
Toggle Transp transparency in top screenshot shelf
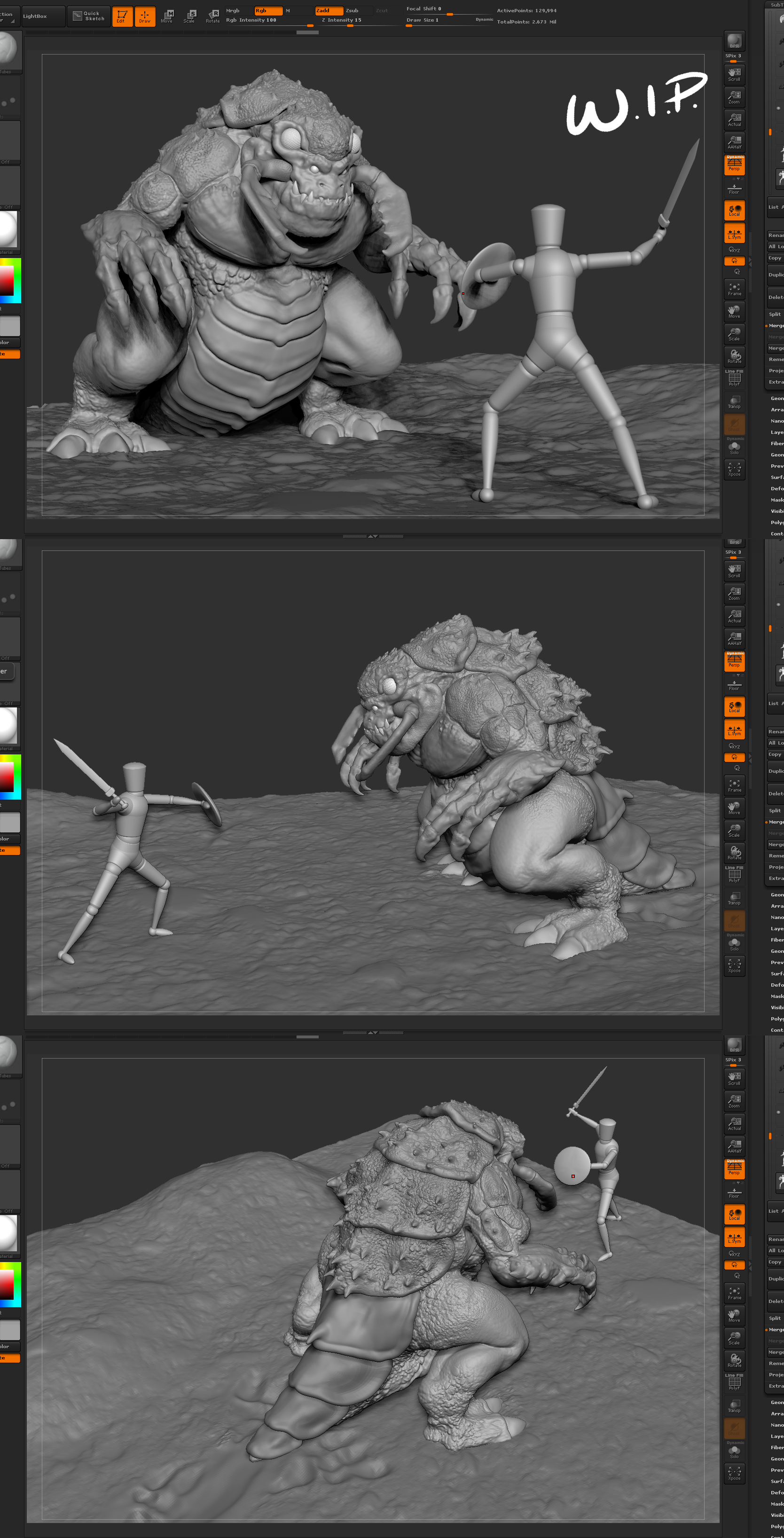[735, 402]
